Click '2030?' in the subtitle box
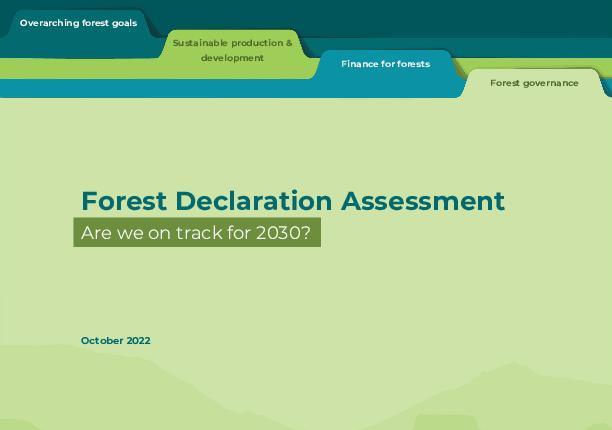Screen dimensions: 612x430 click(x=283, y=233)
